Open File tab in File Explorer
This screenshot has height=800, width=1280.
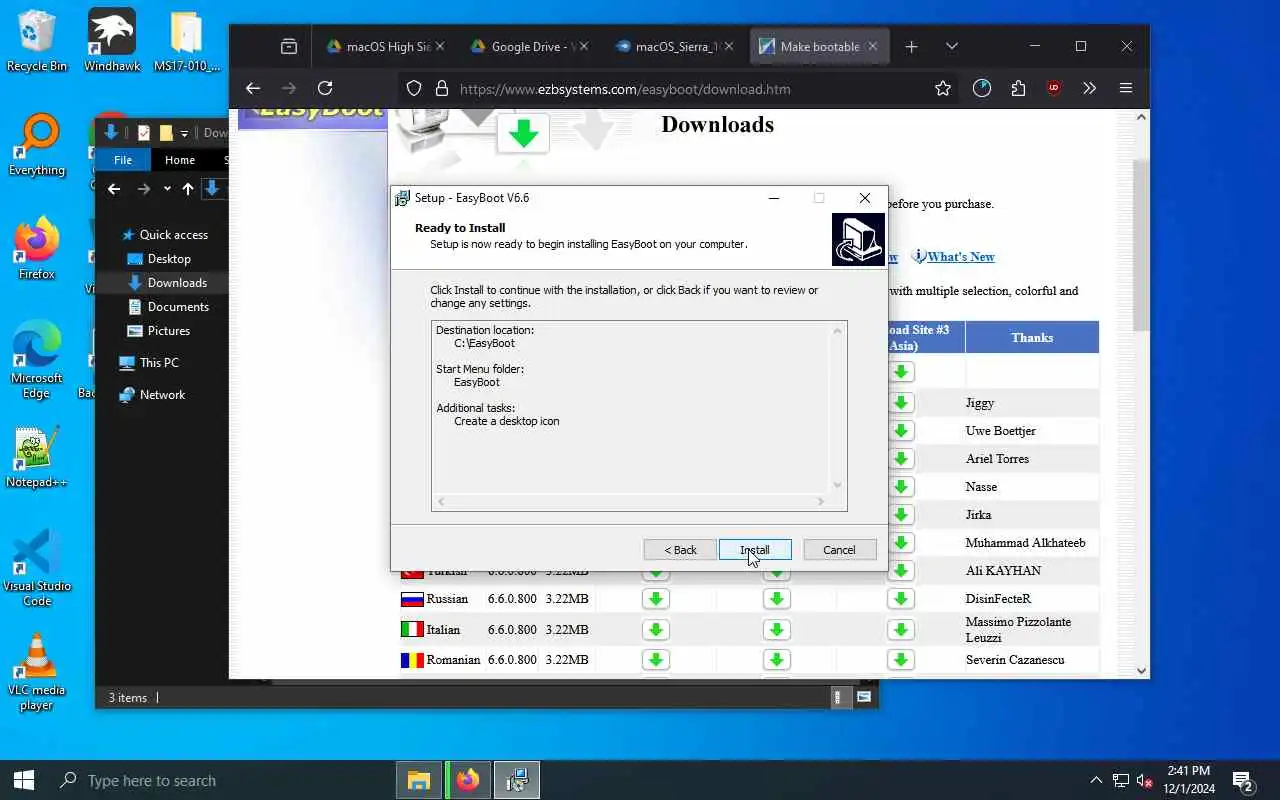123,160
